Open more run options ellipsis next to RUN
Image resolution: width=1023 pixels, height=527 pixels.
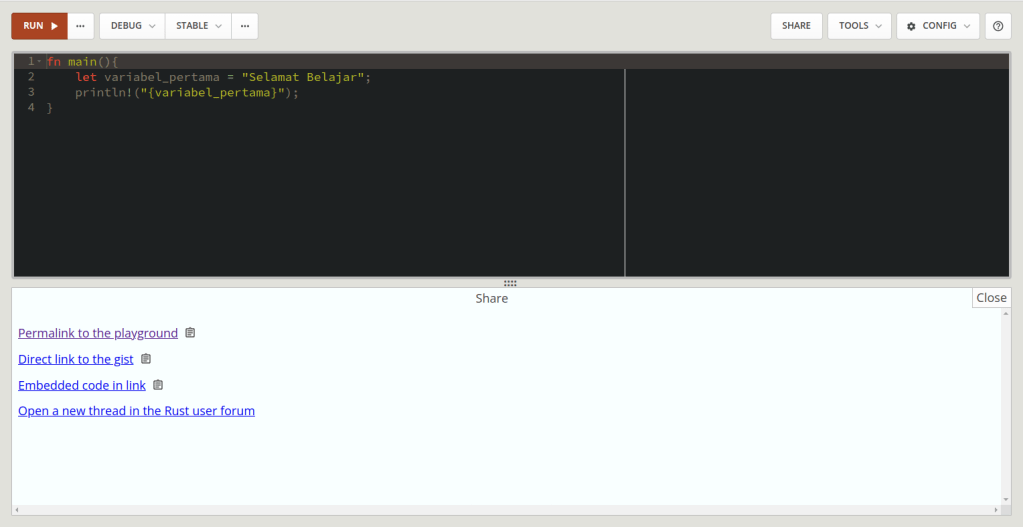[x=81, y=26]
